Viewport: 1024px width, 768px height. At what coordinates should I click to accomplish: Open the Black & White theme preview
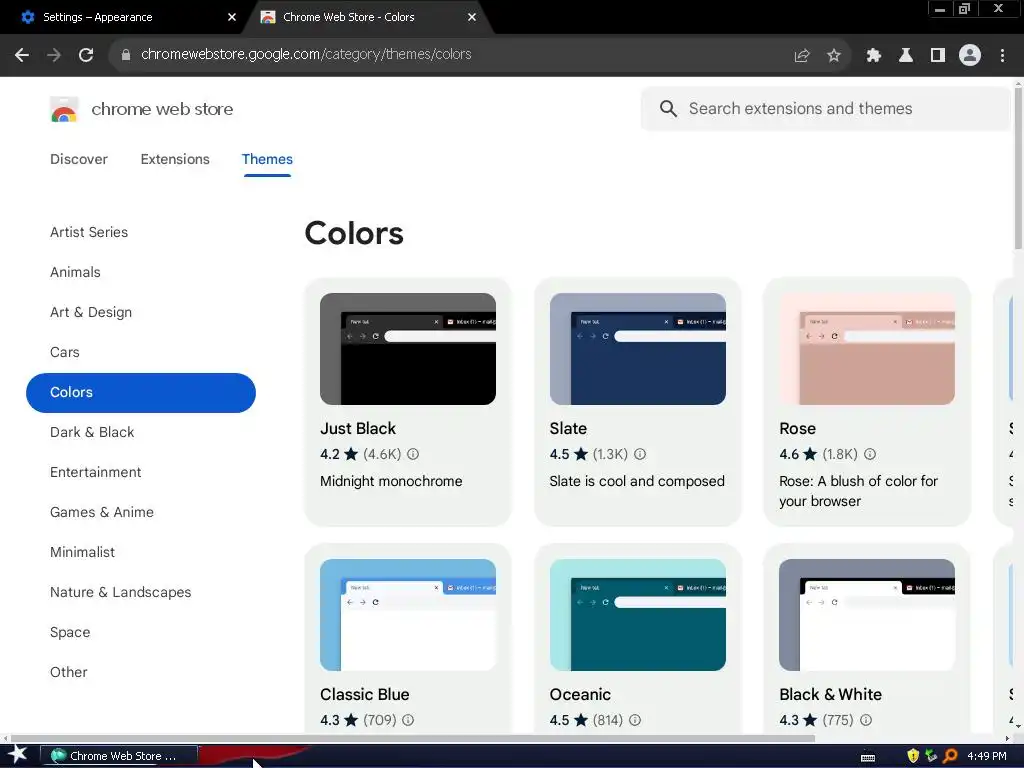coord(867,615)
